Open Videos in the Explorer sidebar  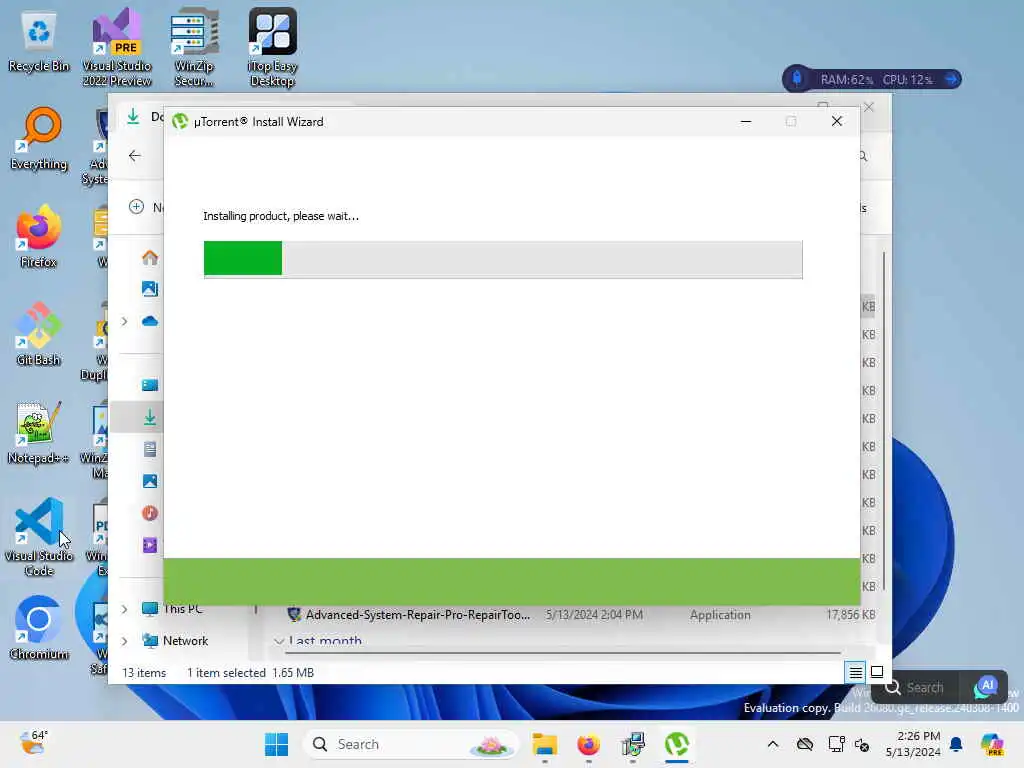[150, 545]
